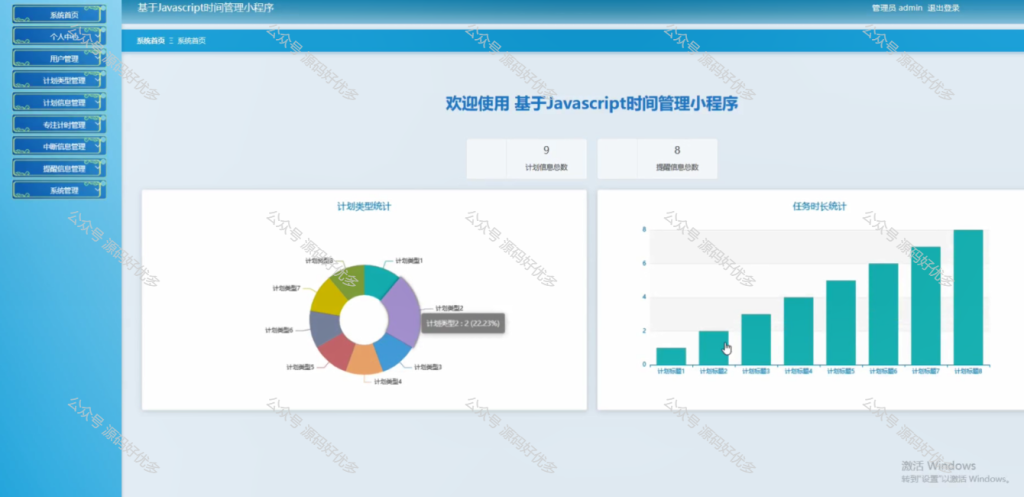
Task: Open the 系统首页 sidebar menu item
Action: point(59,14)
